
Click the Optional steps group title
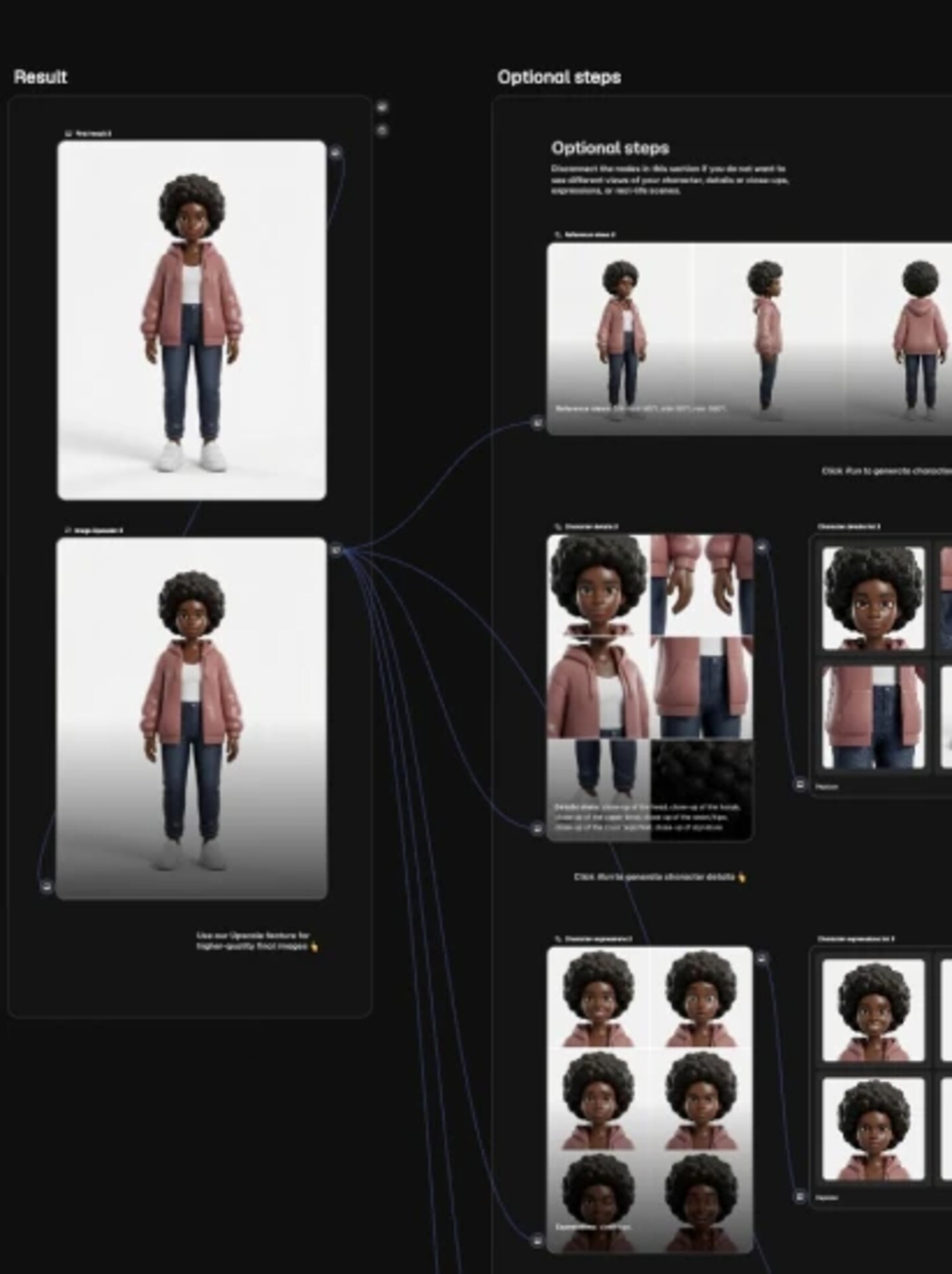click(559, 77)
